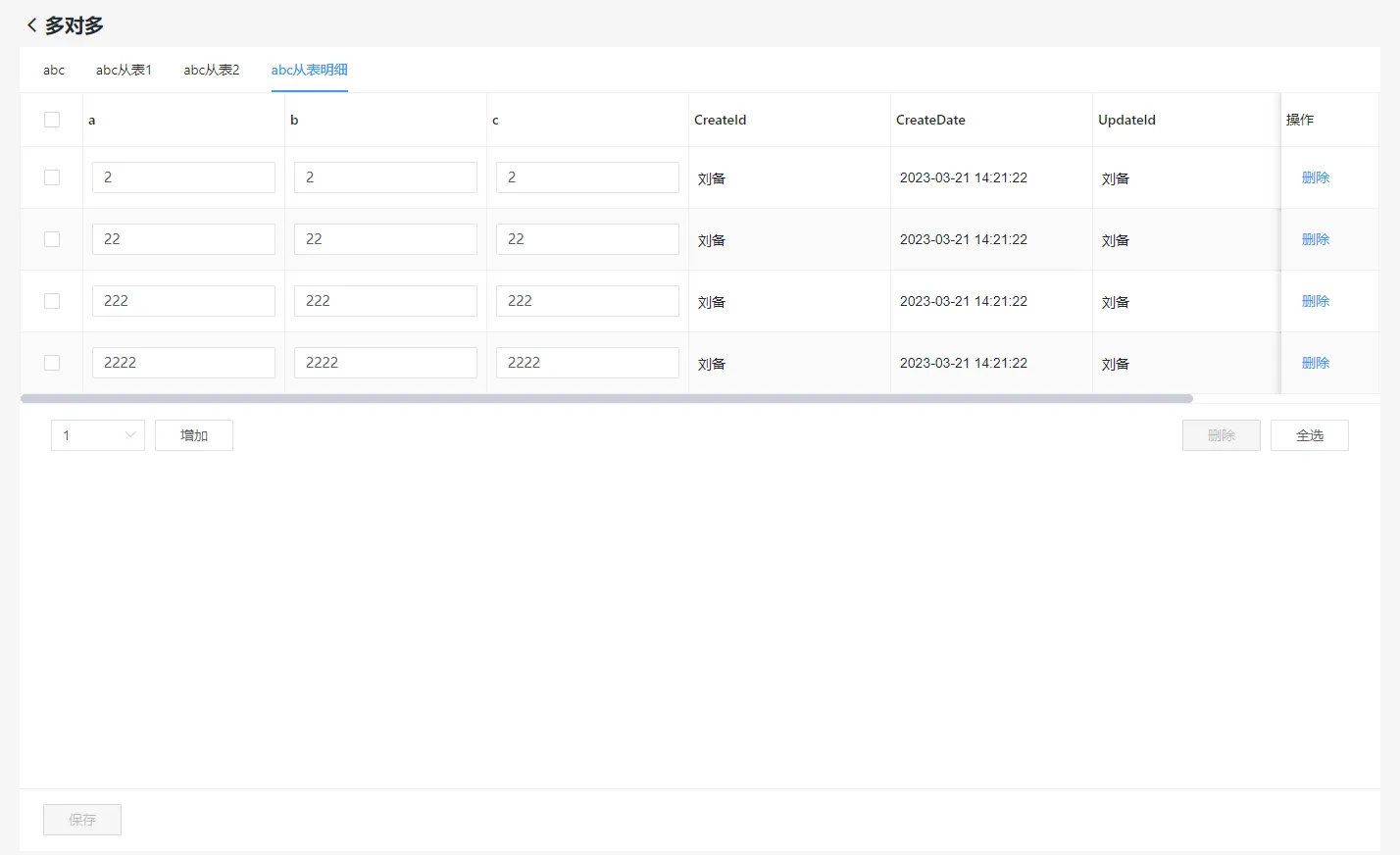Click the 保存 button at bottom
1400x855 pixels.
pyautogui.click(x=82, y=820)
